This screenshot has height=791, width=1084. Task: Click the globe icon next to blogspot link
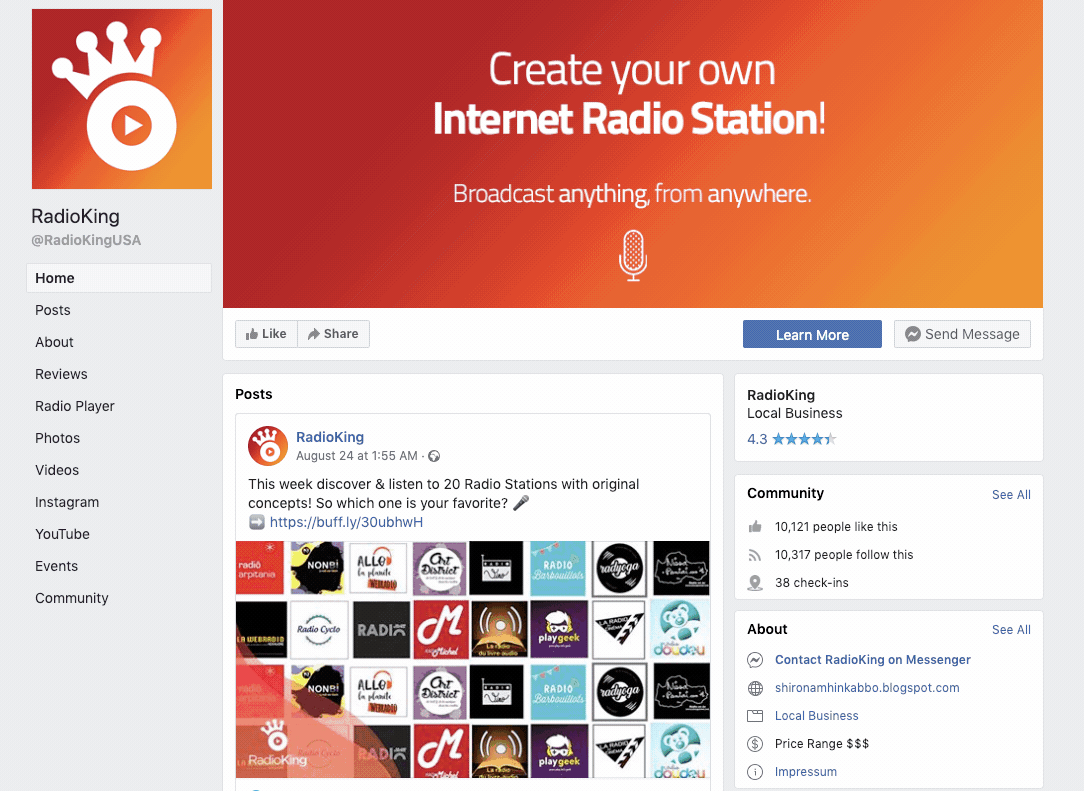754,687
